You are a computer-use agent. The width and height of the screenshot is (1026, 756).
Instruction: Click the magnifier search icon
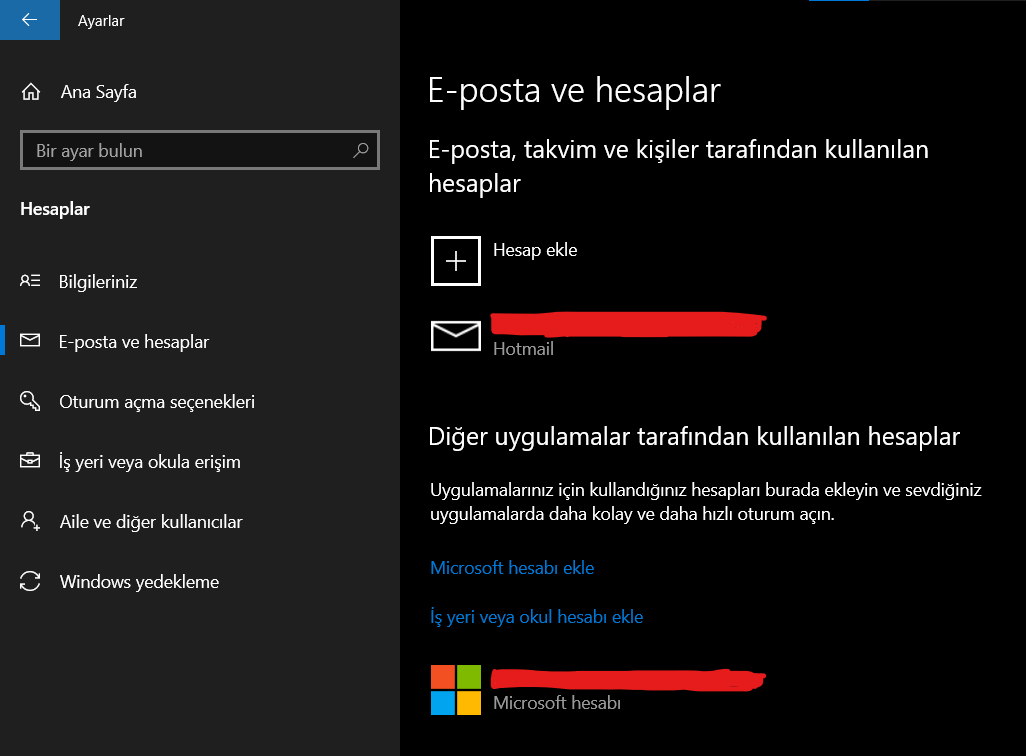pyautogui.click(x=361, y=151)
